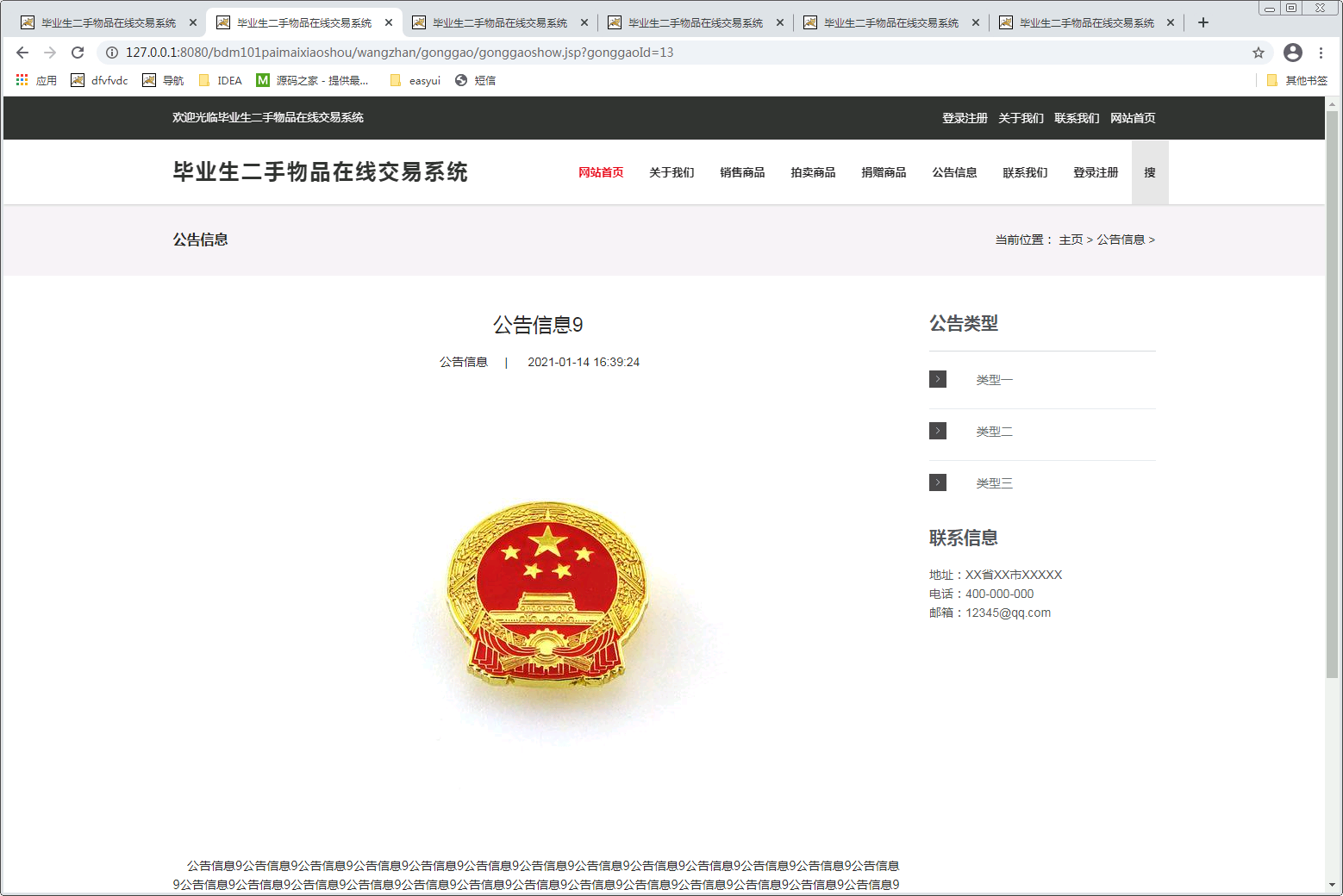Click the site title 毕业生二手物品在线交易系统
Viewport: 1343px width, 896px height.
320,172
